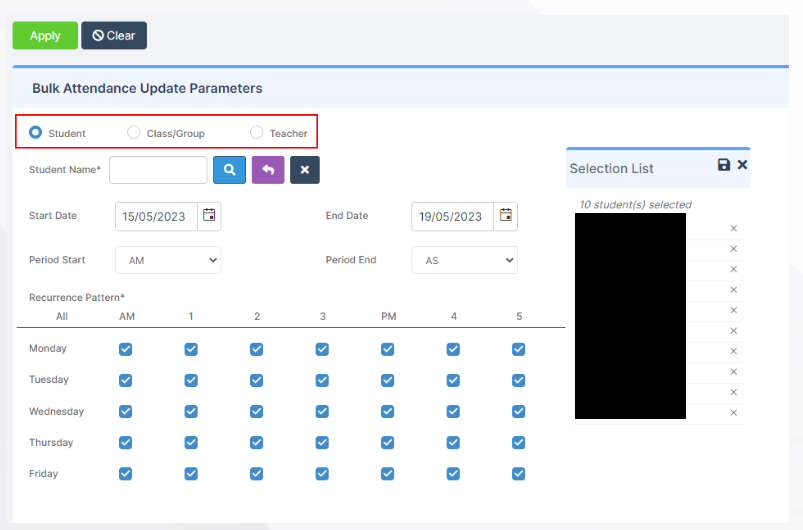Remove the last student from selection list
This screenshot has height=530, width=803.
coord(733,413)
